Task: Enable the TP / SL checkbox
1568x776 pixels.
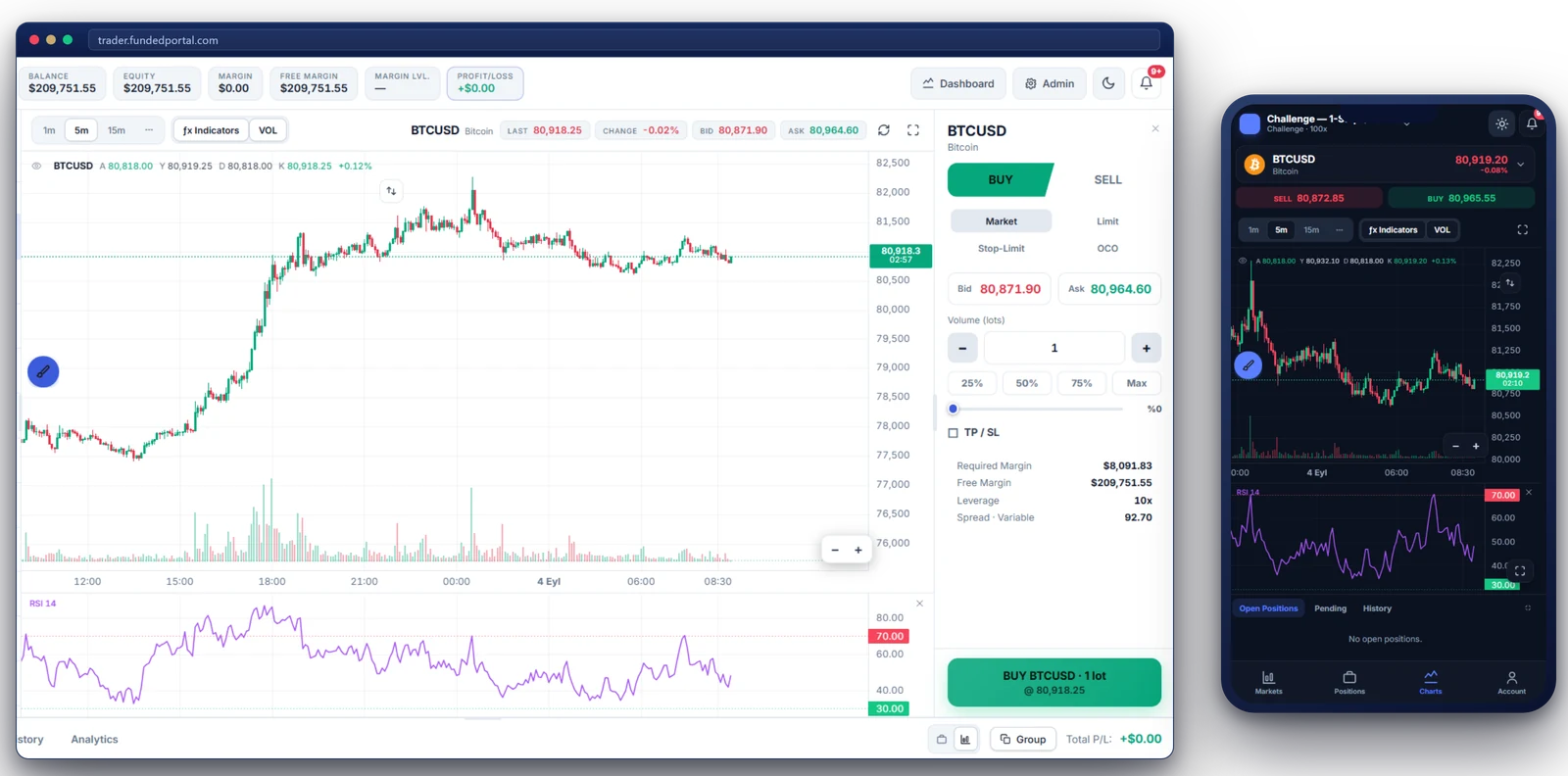Action: click(x=953, y=433)
